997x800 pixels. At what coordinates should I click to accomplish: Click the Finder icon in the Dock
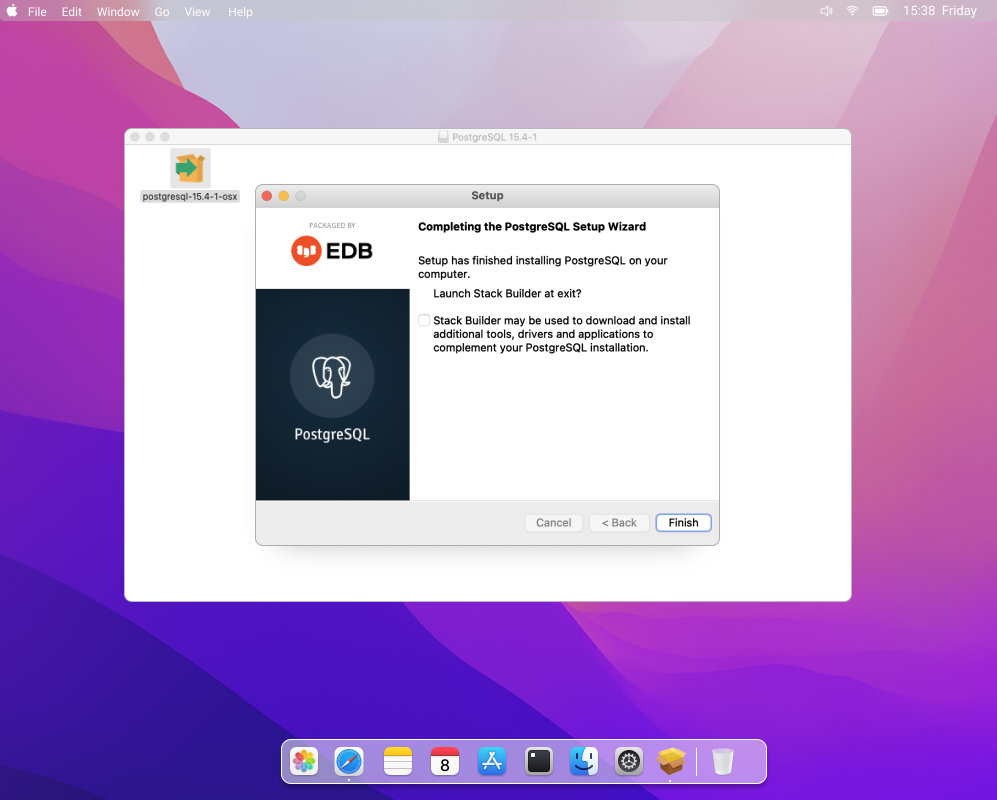pos(584,762)
